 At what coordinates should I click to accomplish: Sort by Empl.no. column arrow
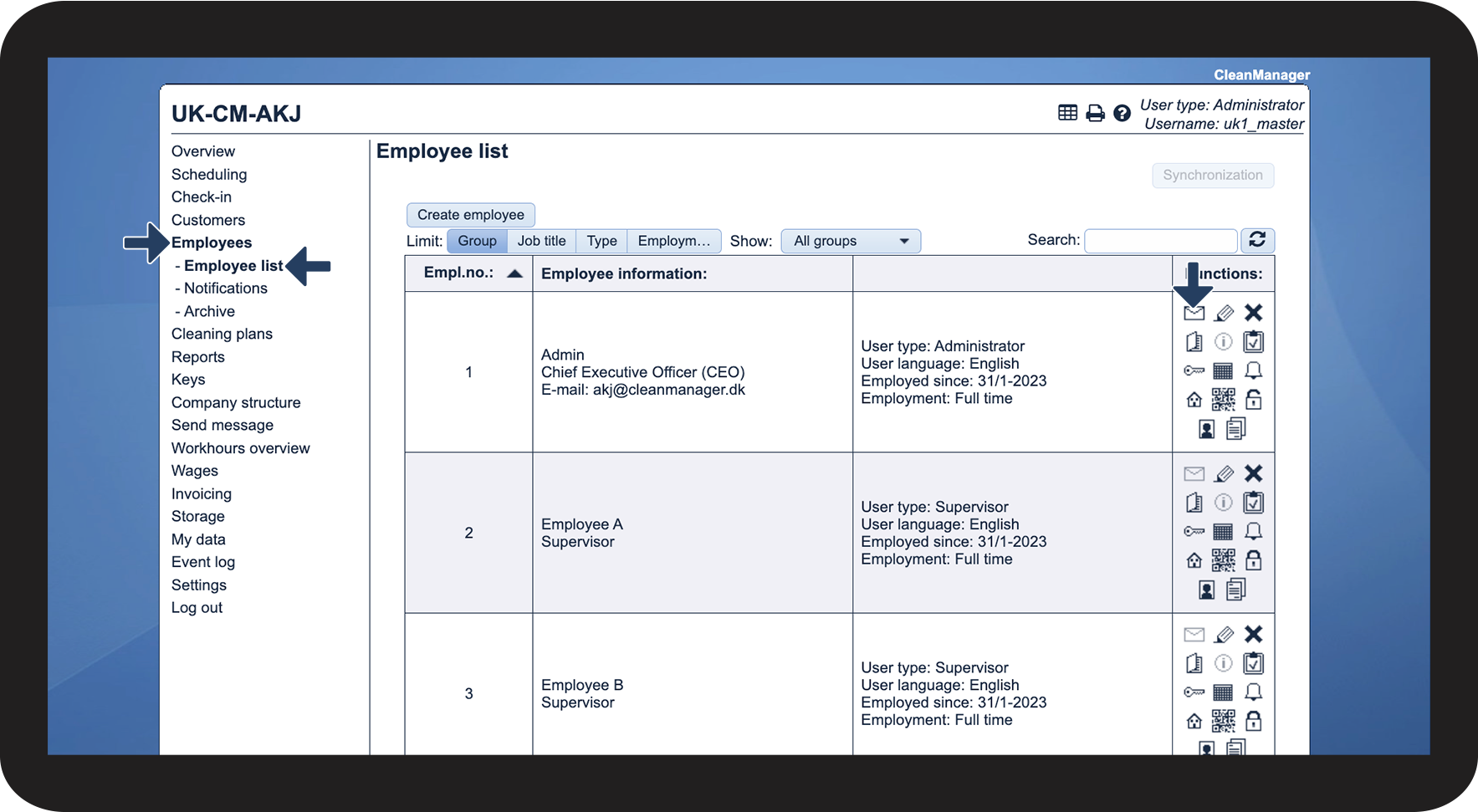tap(514, 273)
